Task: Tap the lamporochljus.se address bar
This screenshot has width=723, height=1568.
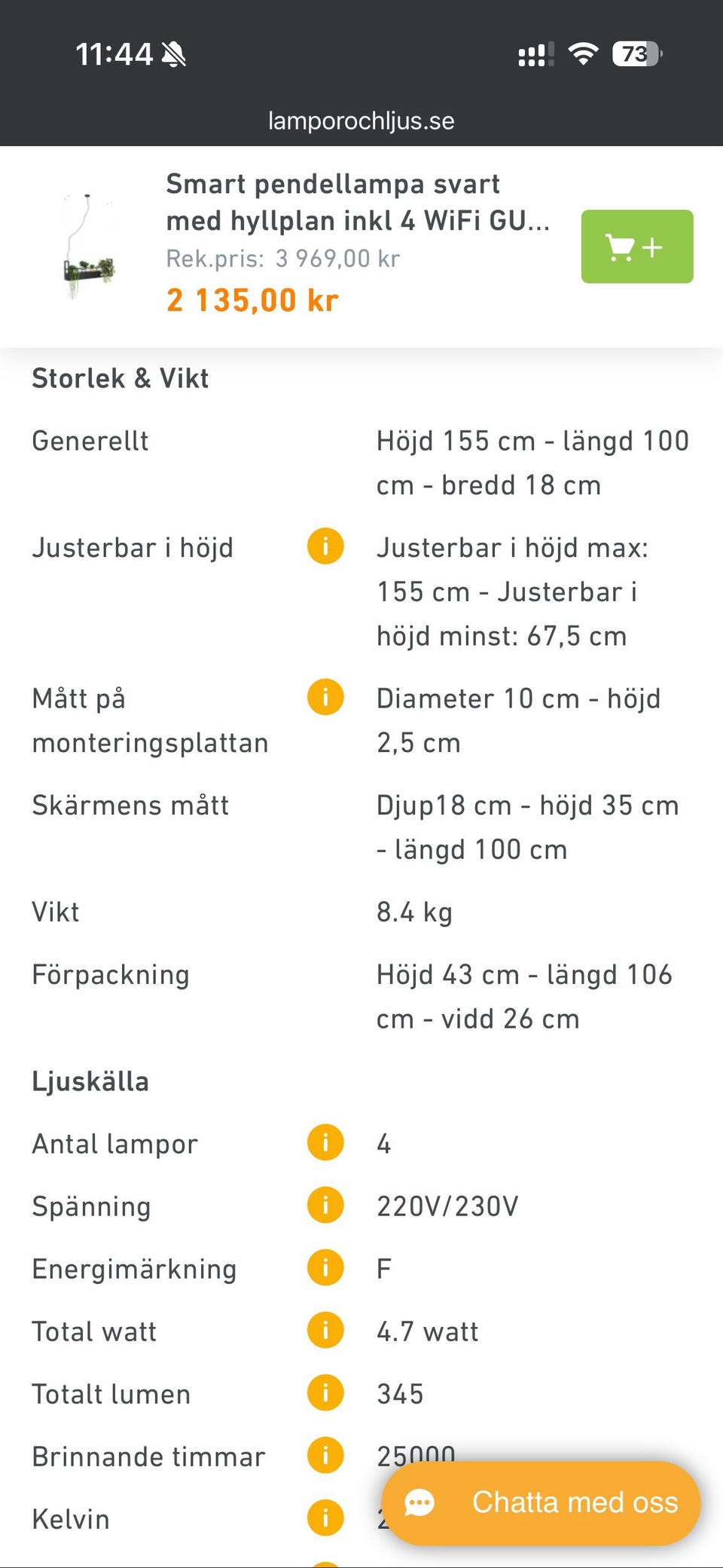Action: click(x=361, y=121)
